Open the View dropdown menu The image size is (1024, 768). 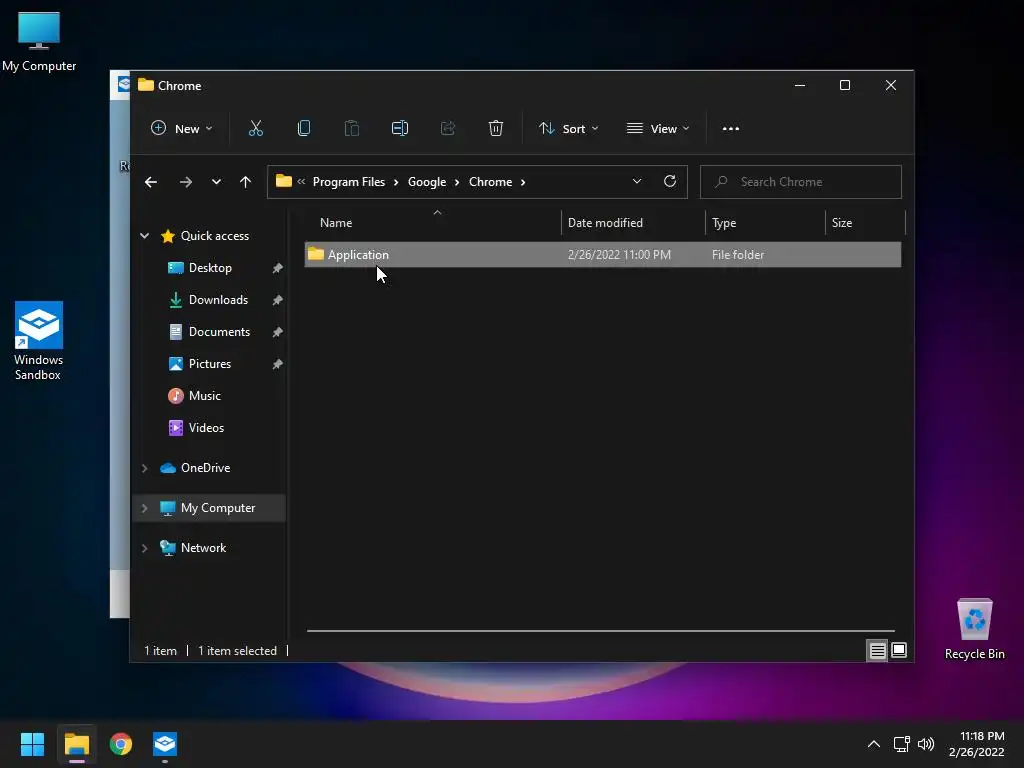coord(658,129)
